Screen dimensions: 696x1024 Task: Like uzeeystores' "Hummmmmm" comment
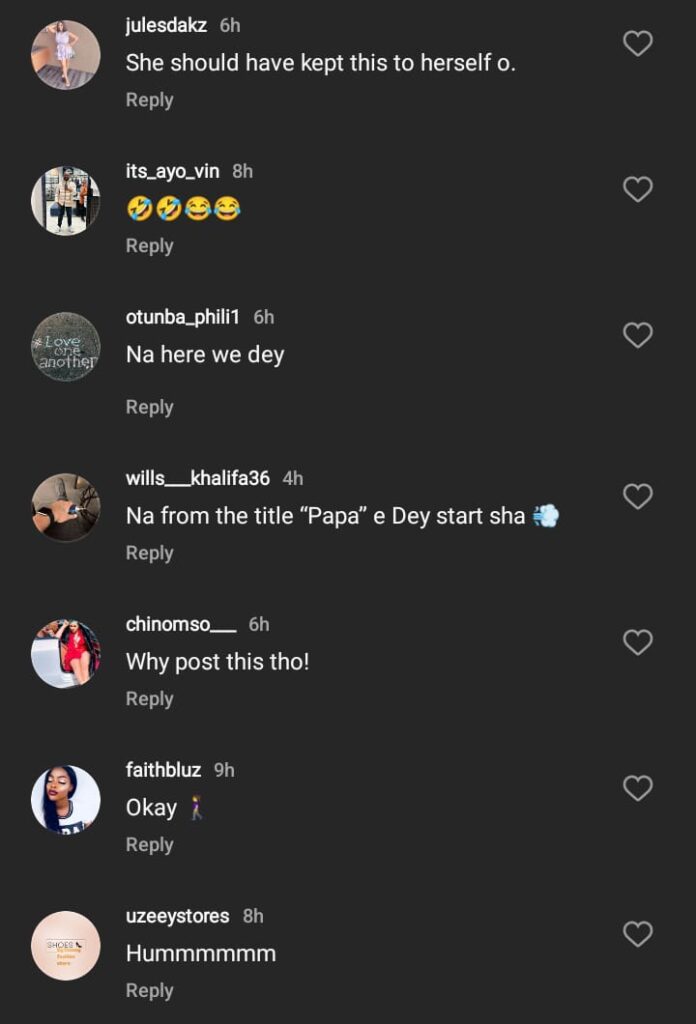pyautogui.click(x=637, y=934)
